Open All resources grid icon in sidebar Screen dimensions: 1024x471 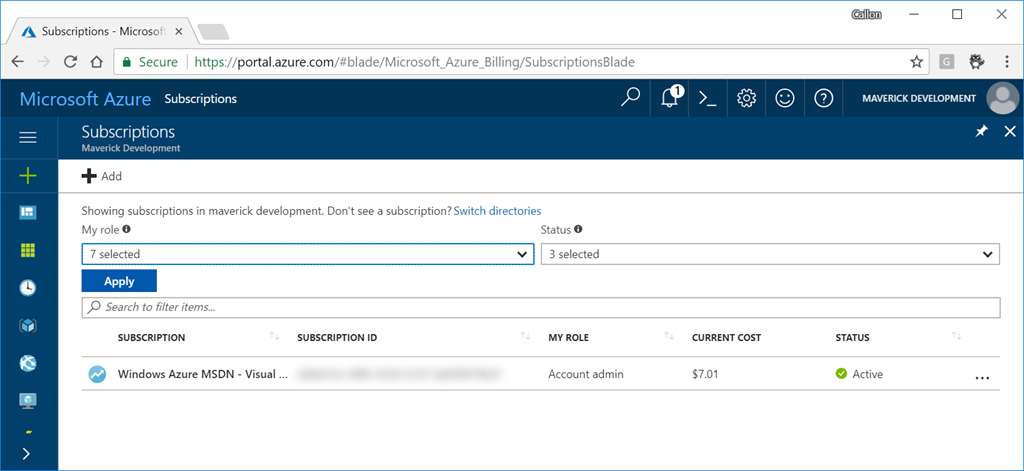coord(28,250)
